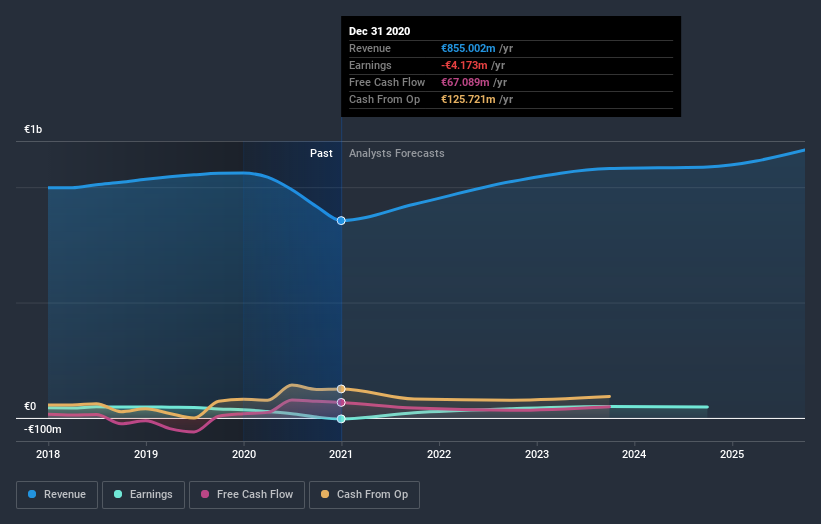Click the teal Earnings data point marker

[x=341, y=419]
